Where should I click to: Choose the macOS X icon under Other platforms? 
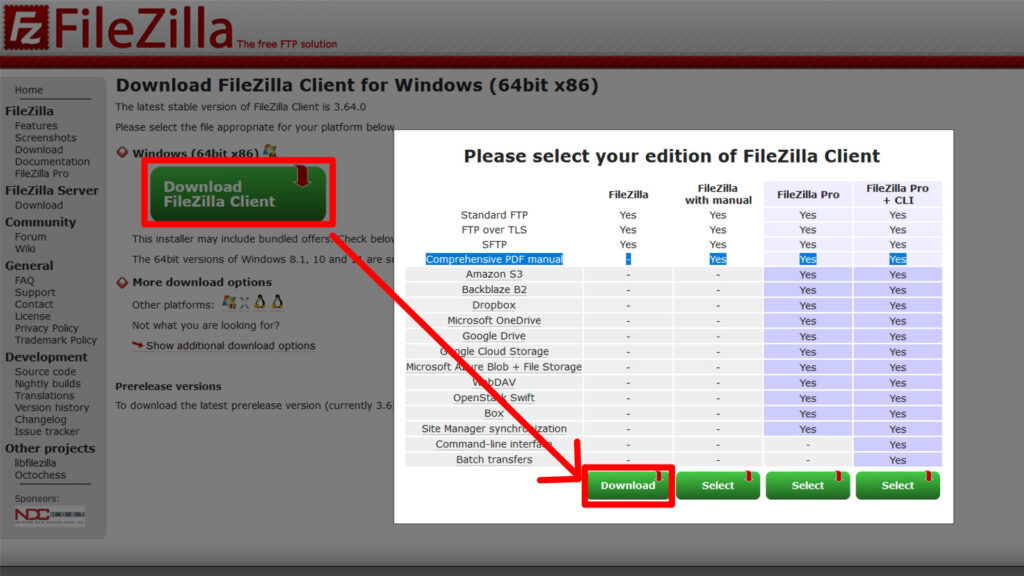(244, 302)
